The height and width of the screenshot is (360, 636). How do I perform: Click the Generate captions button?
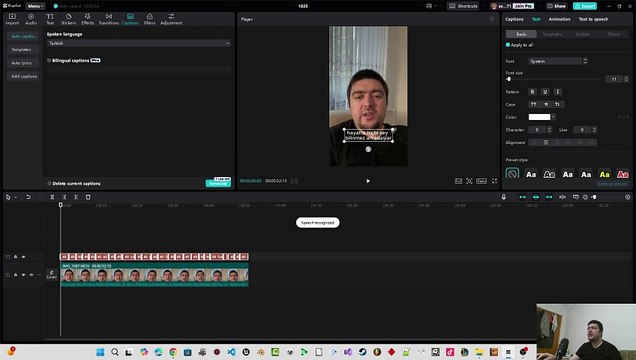(x=218, y=184)
